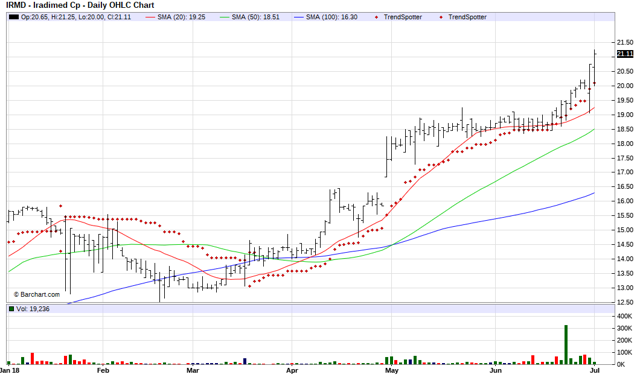The height and width of the screenshot is (389, 640).
Task: Click the black OHLC legend swatch
Action: click(13, 17)
